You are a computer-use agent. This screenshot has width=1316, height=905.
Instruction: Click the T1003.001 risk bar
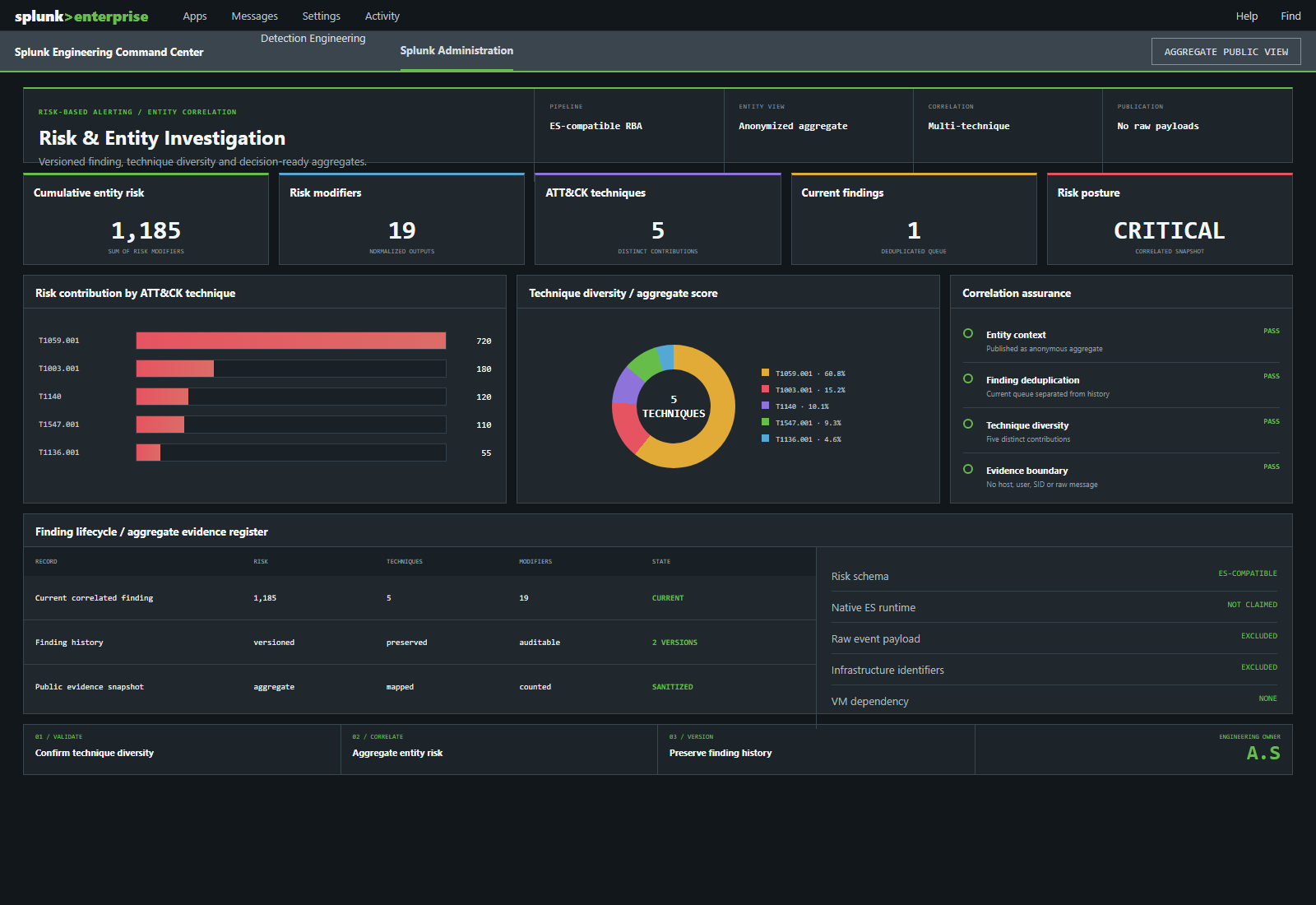tap(175, 369)
